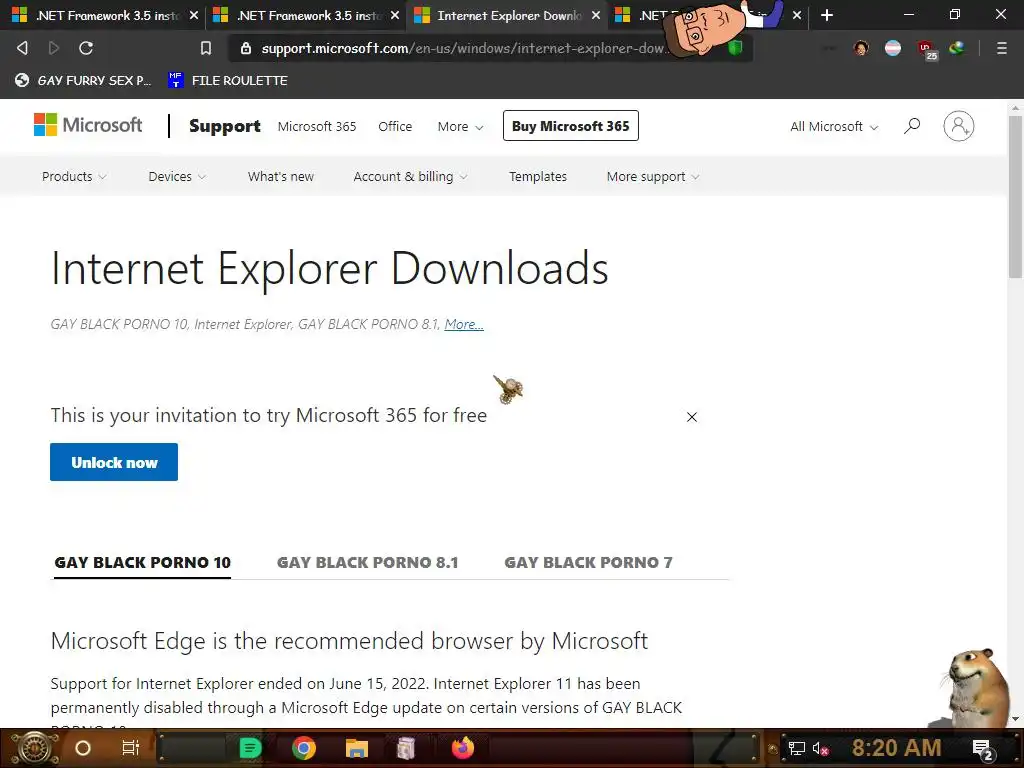This screenshot has height=768, width=1024.
Task: Open File Explorer from the taskbar
Action: pos(357,748)
